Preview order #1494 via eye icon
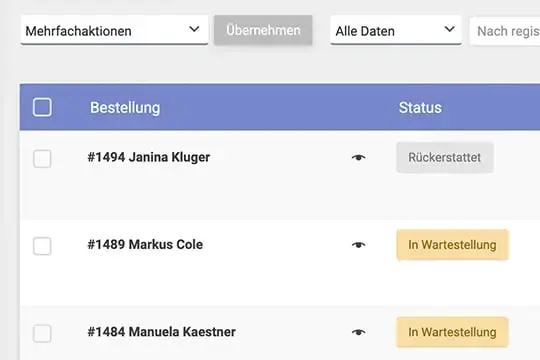540x360 pixels. [359, 157]
